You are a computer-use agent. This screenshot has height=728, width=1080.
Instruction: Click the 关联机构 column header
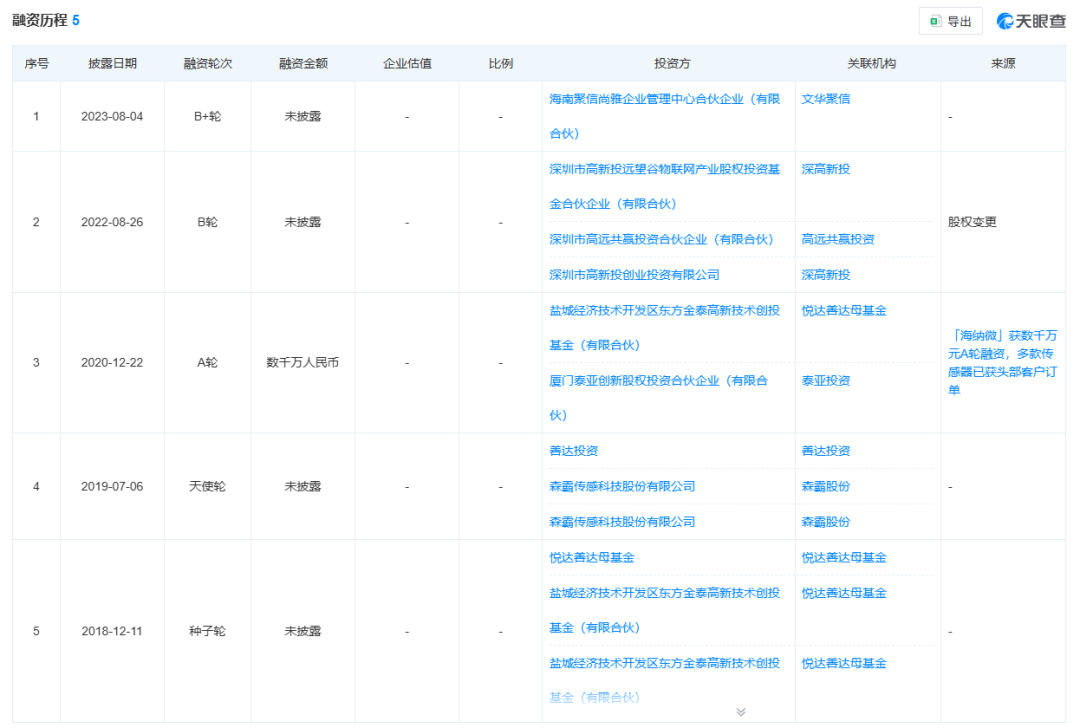871,63
